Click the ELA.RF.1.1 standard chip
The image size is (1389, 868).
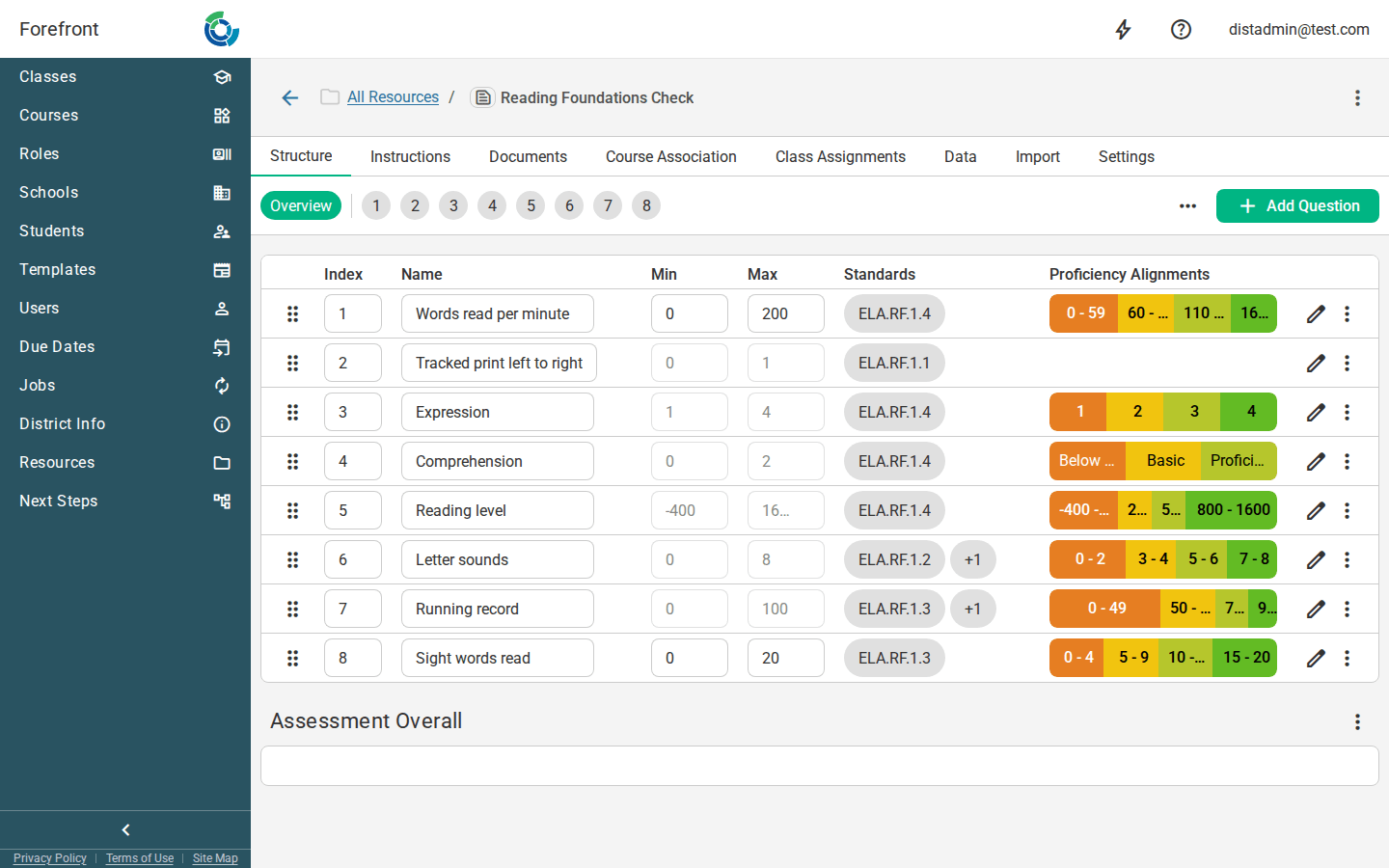(894, 363)
